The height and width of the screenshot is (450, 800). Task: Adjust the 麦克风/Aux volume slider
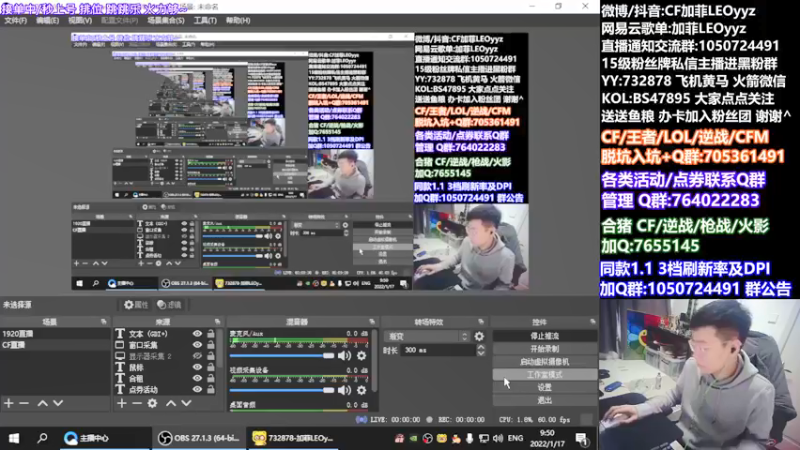pyautogui.click(x=282, y=356)
